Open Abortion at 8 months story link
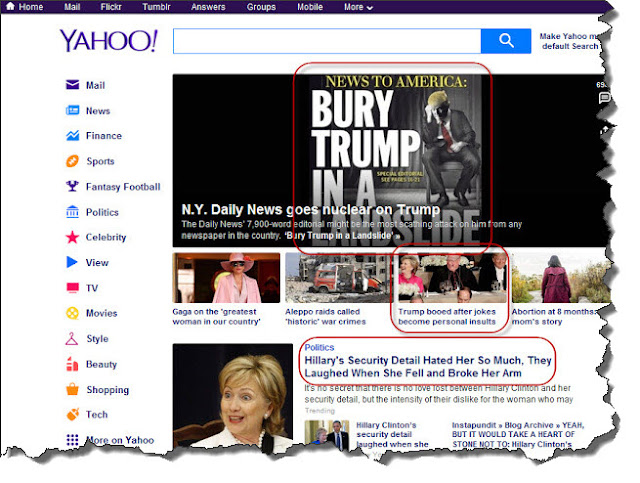Viewport: 640px width, 483px height. point(554,316)
